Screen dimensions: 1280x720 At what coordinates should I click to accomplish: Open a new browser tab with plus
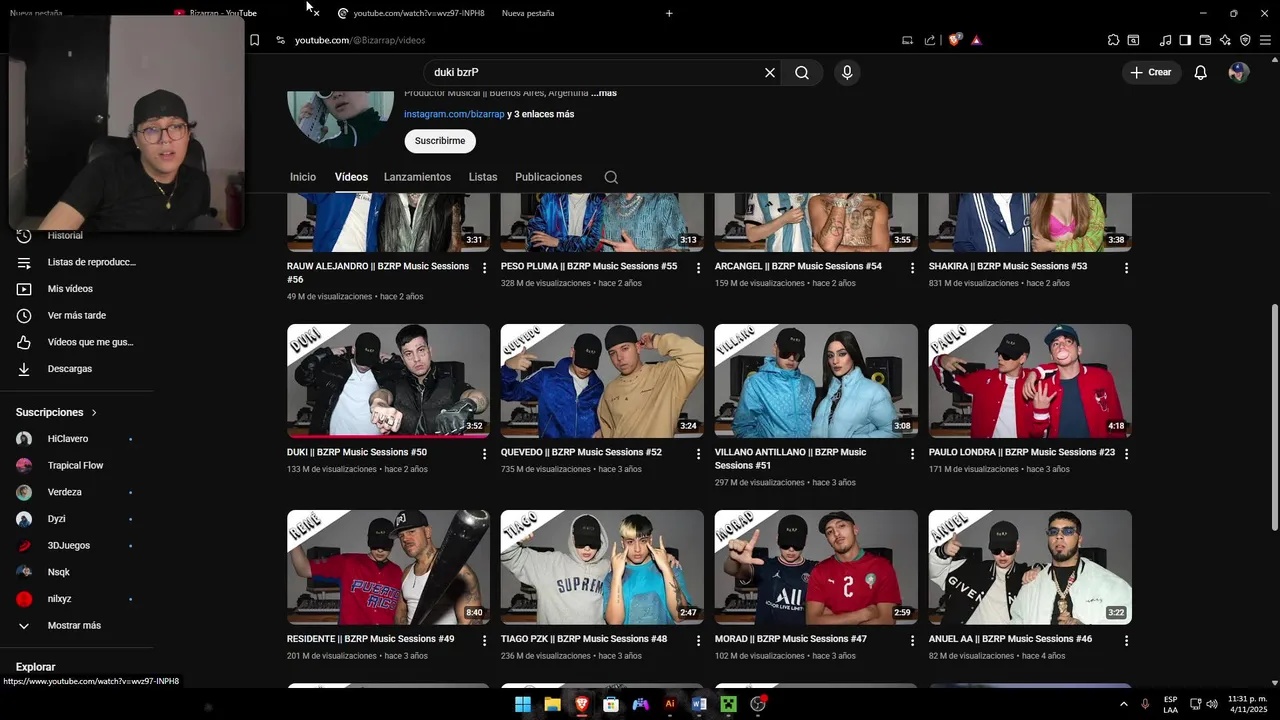point(669,13)
